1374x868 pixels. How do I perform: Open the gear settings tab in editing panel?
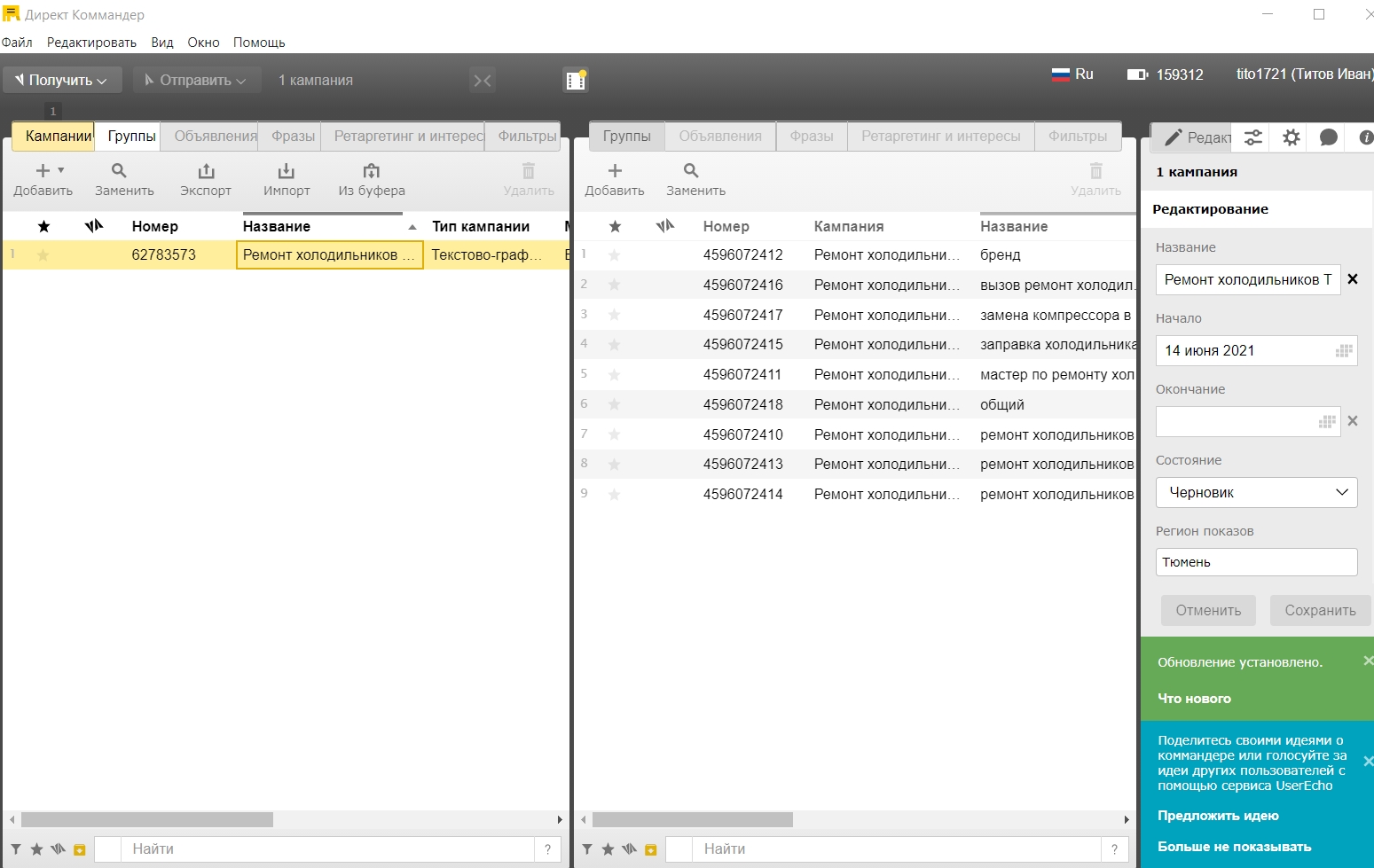[x=1292, y=137]
